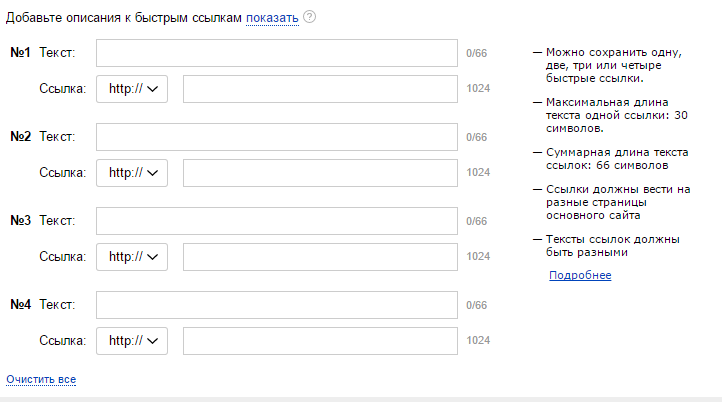The height and width of the screenshot is (402, 722).
Task: Click the №4 Ссылка label
Action: pos(63,340)
